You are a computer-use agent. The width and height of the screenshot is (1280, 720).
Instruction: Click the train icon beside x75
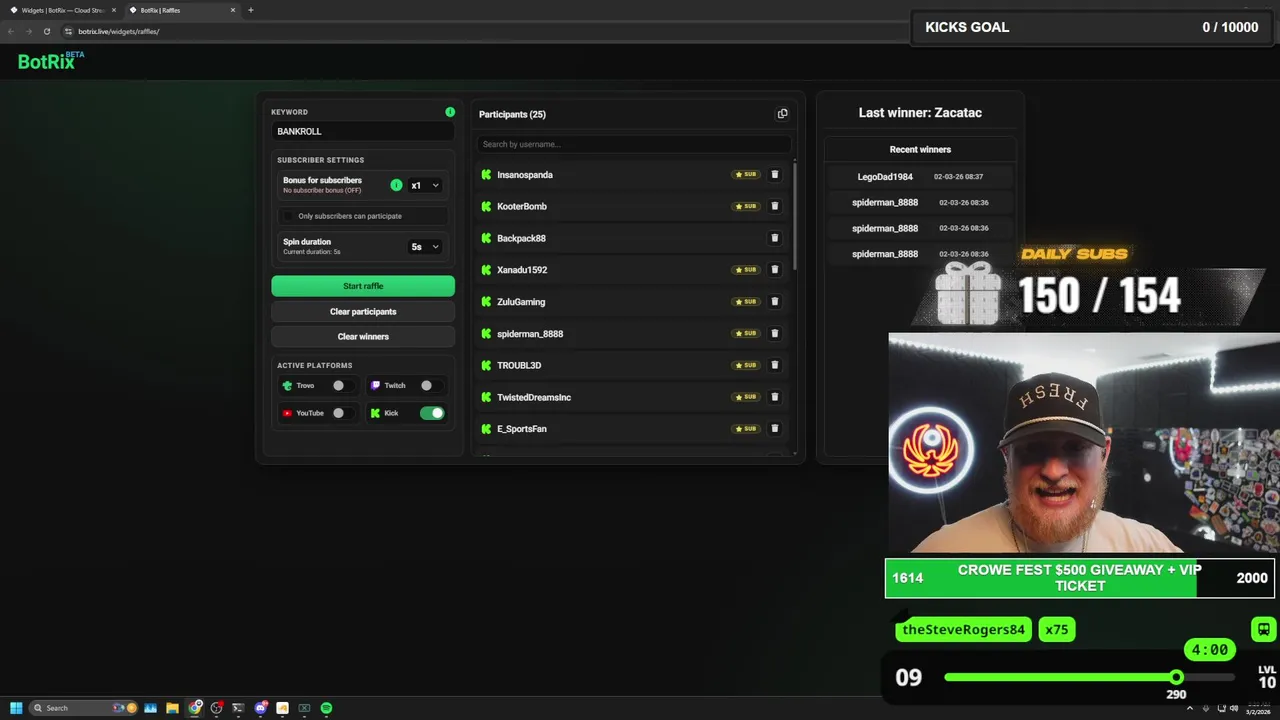pyautogui.click(x=1263, y=629)
